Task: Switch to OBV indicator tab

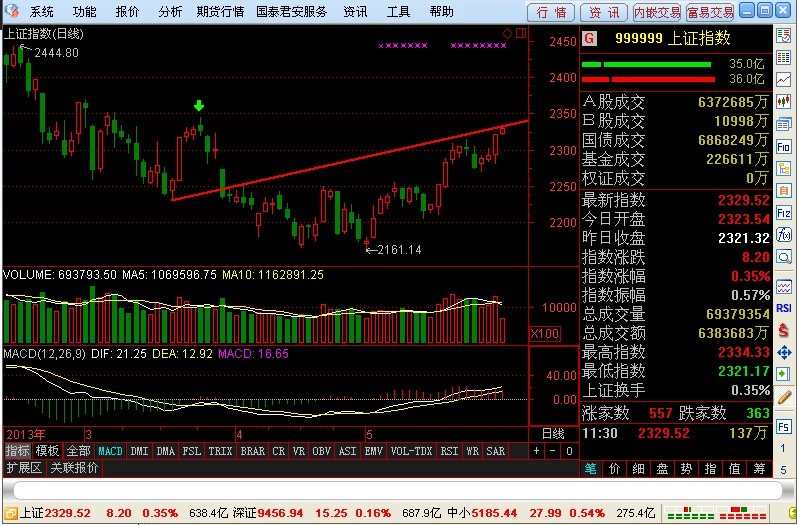Action: pos(322,451)
